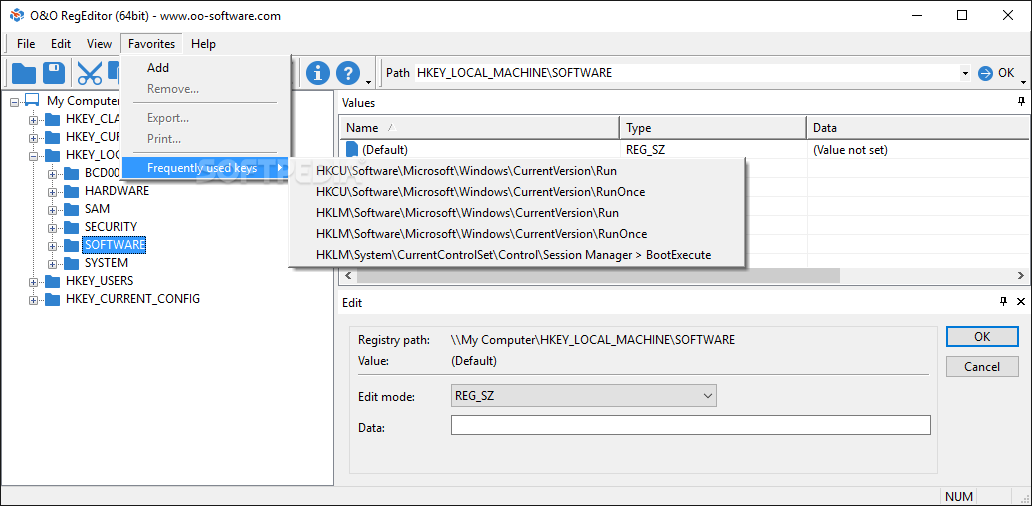Viewport: 1032px width, 506px height.
Task: Expand the SOFTWARE key node
Action: 53,245
